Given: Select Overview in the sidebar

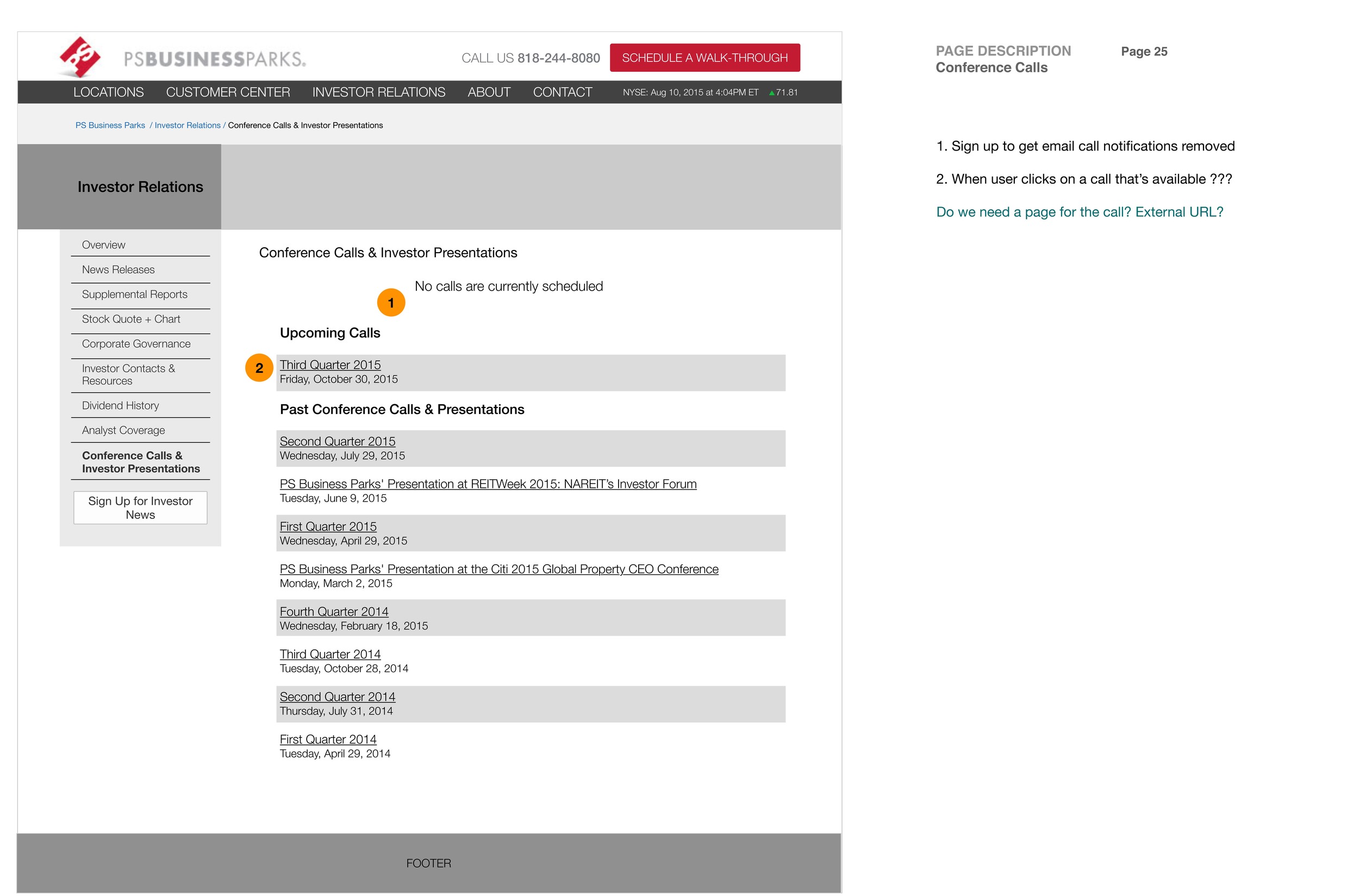Looking at the screenshot, I should (x=103, y=245).
